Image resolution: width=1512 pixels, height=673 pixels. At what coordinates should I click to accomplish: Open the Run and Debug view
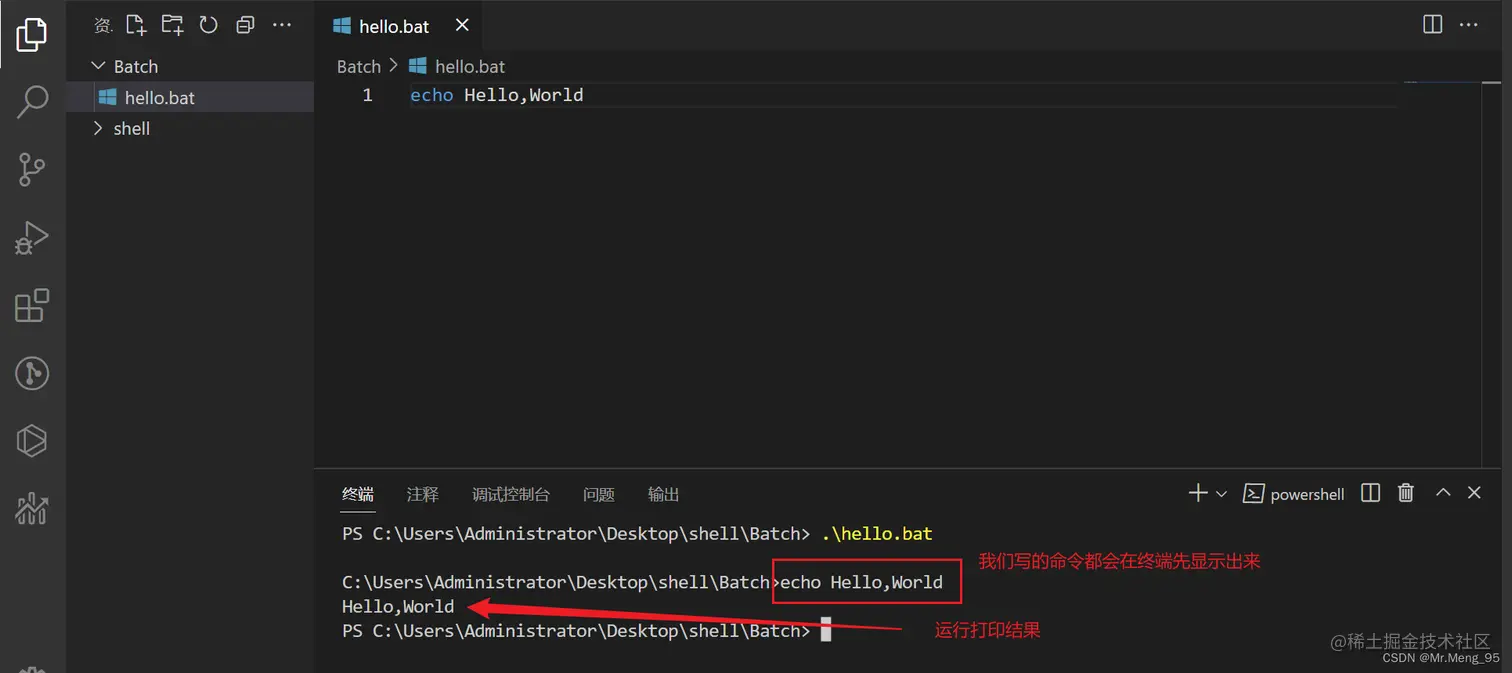click(32, 237)
